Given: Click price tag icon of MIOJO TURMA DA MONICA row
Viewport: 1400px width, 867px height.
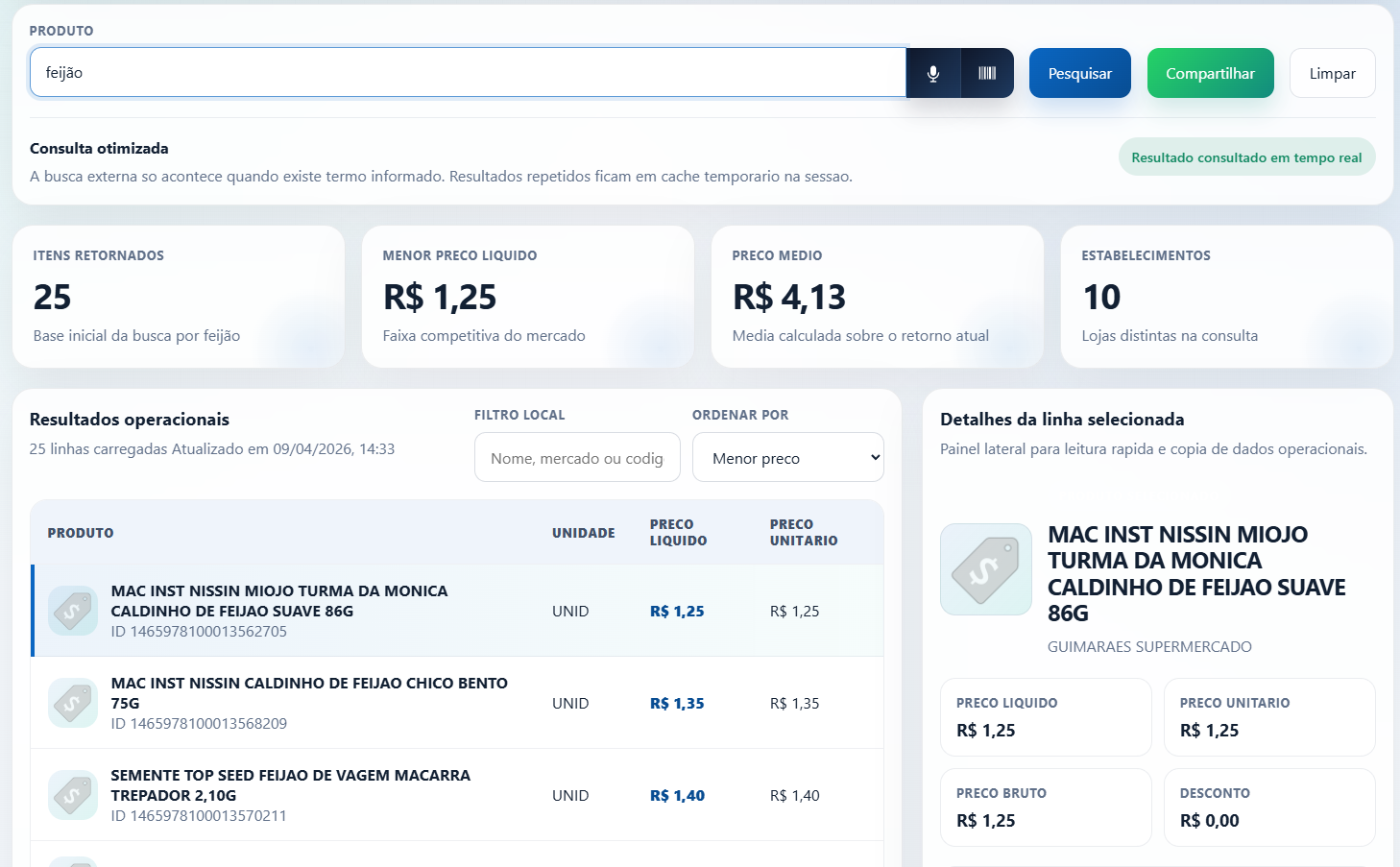Looking at the screenshot, I should 73,611.
